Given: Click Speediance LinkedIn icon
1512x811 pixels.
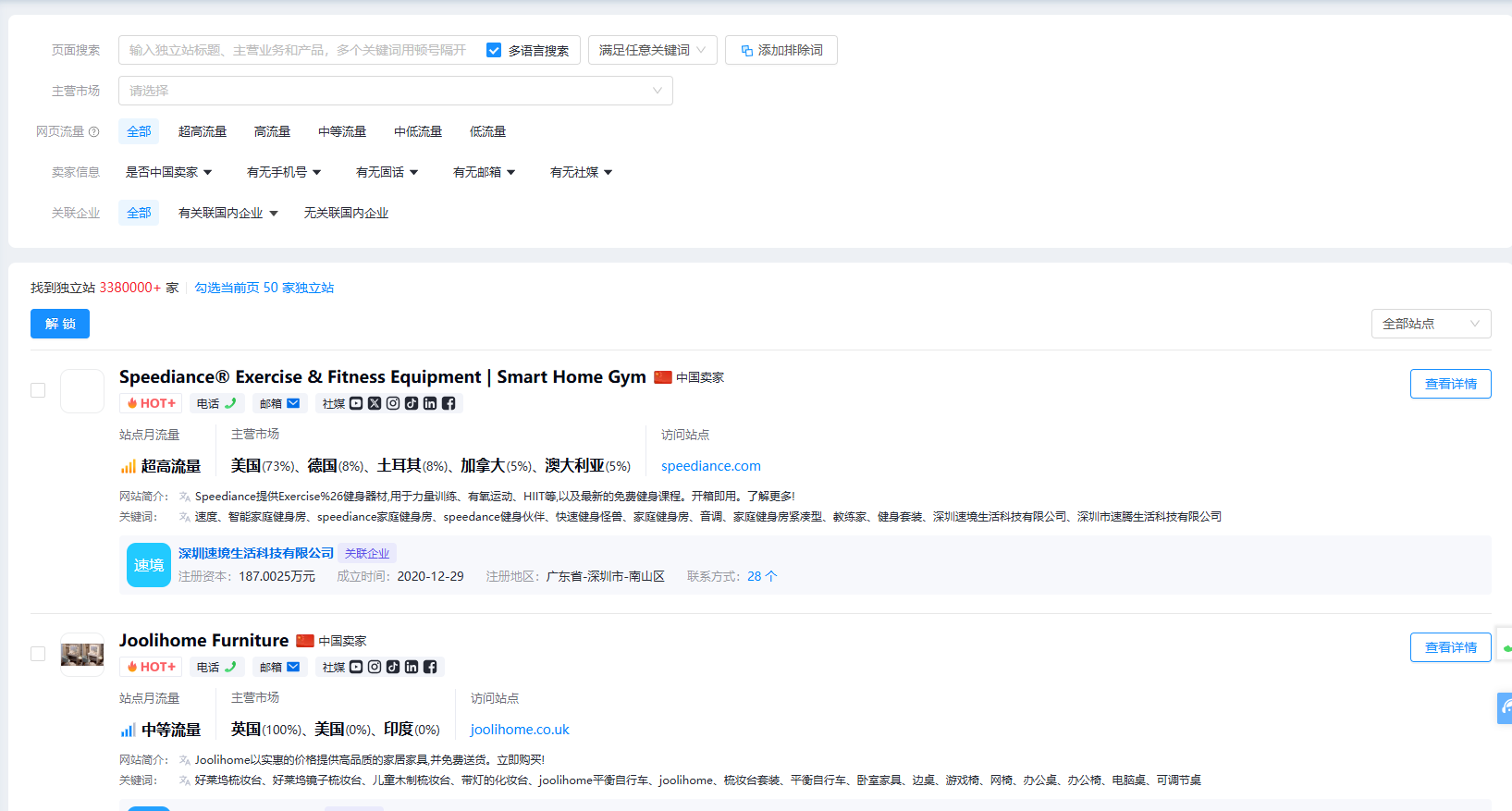Looking at the screenshot, I should (430, 403).
